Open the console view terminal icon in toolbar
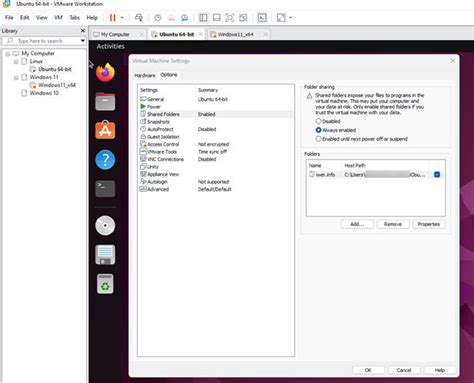The width and height of the screenshot is (474, 383). 262,18
